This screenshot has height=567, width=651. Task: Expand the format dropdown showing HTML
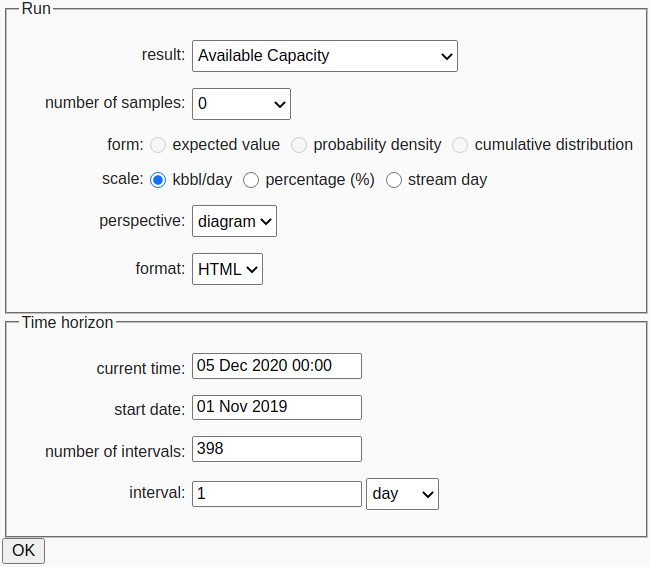[227, 269]
